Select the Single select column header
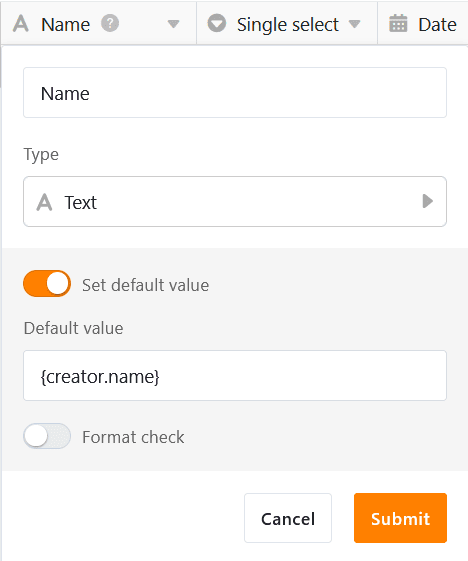The width and height of the screenshot is (468, 561). [287, 24]
